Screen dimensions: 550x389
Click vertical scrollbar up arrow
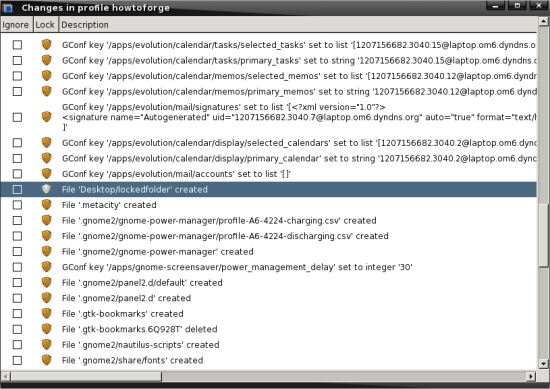point(543,21)
